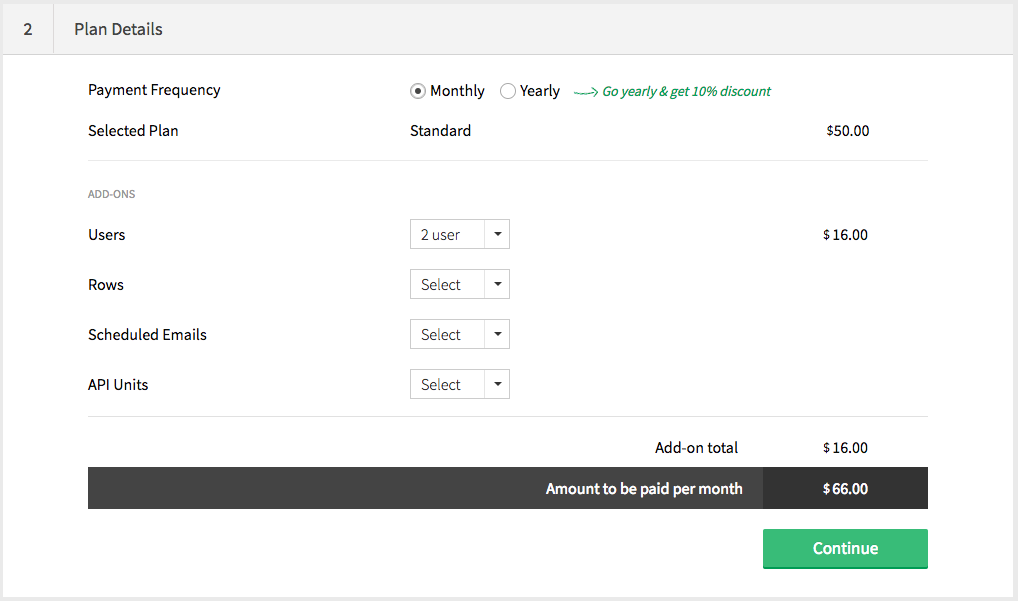
Task: Expand the Rows add-on dropdown arrow
Action: click(497, 285)
